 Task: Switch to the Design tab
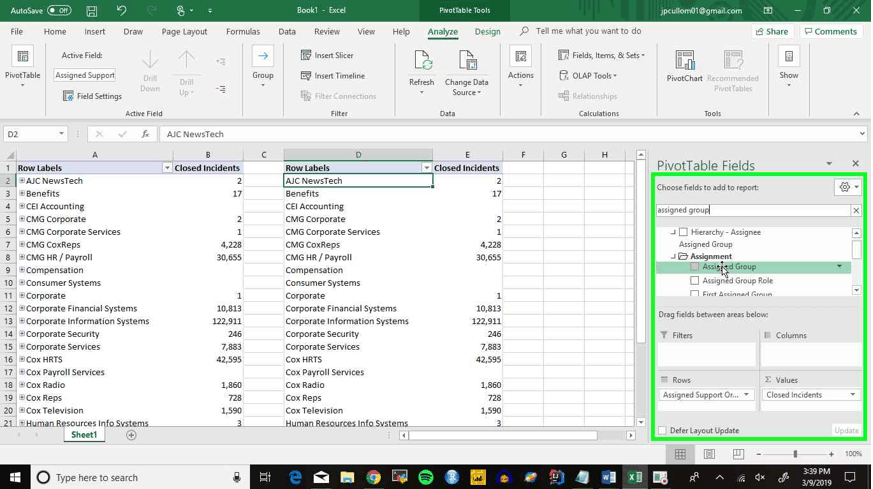point(487,32)
